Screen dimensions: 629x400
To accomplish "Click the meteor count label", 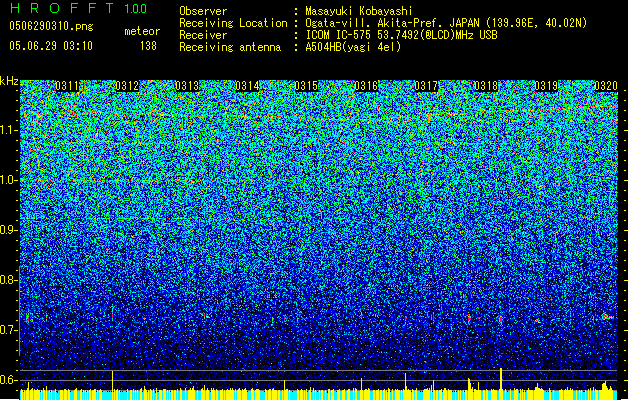I will pyautogui.click(x=142, y=31).
